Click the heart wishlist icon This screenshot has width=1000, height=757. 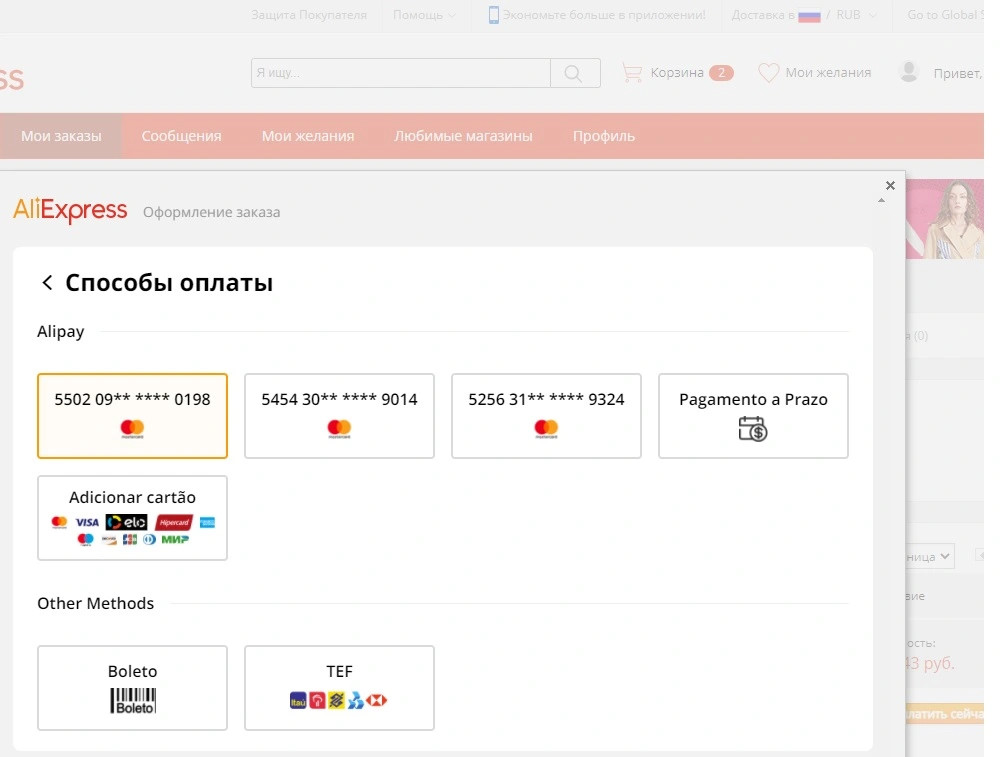pos(768,73)
